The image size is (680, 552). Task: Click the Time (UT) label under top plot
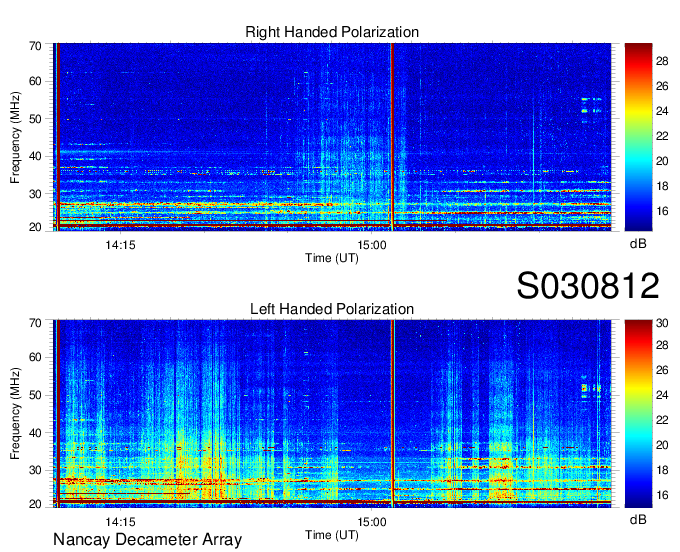pos(332,258)
